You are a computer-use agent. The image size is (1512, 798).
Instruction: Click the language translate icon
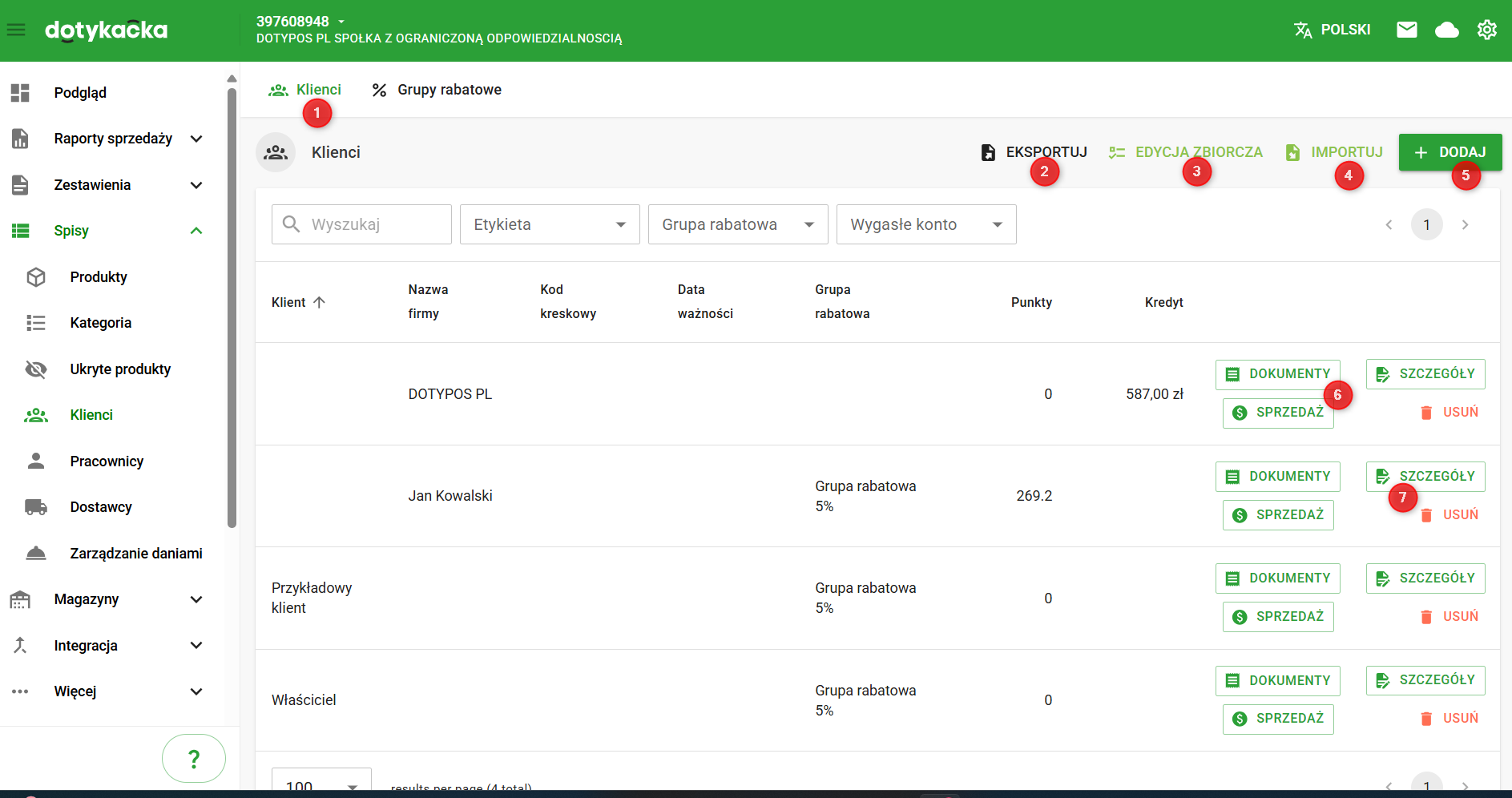[1303, 30]
